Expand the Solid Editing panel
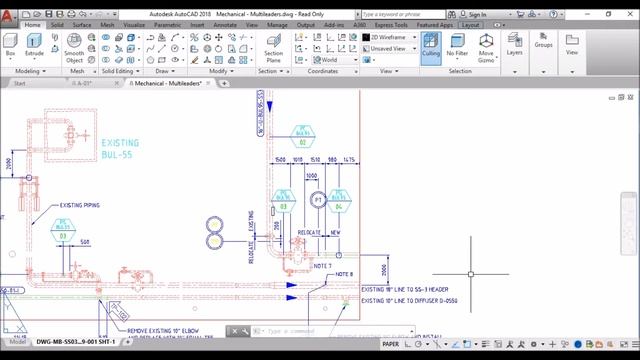The width and height of the screenshot is (640, 360). [120, 71]
